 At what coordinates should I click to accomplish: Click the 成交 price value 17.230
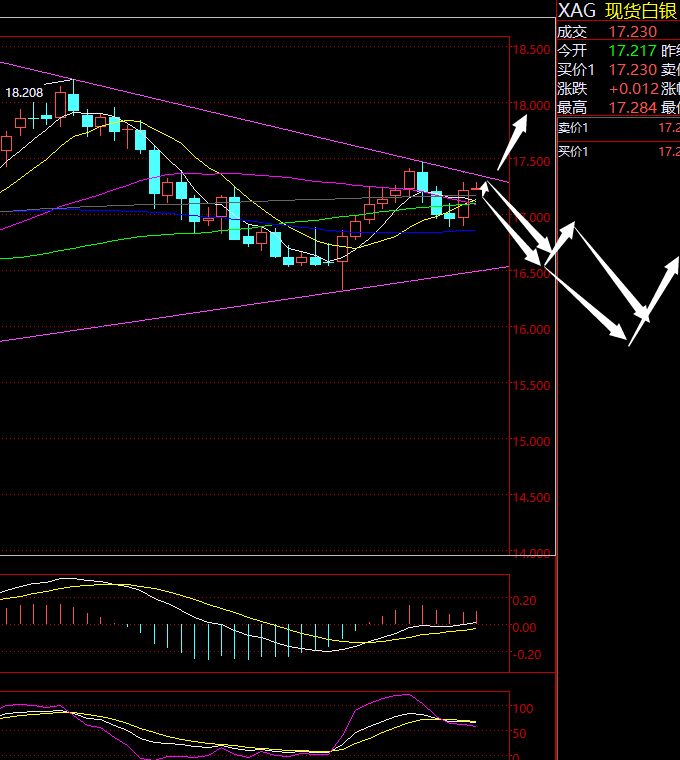point(632,32)
